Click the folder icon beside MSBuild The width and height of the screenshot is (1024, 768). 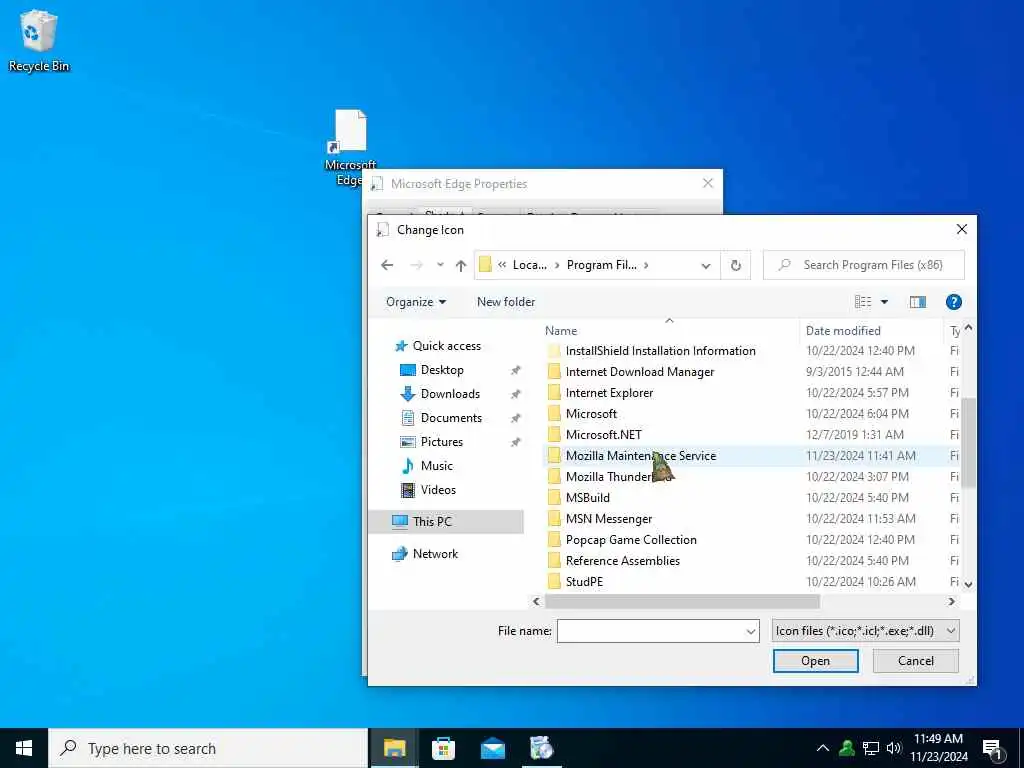tap(554, 498)
